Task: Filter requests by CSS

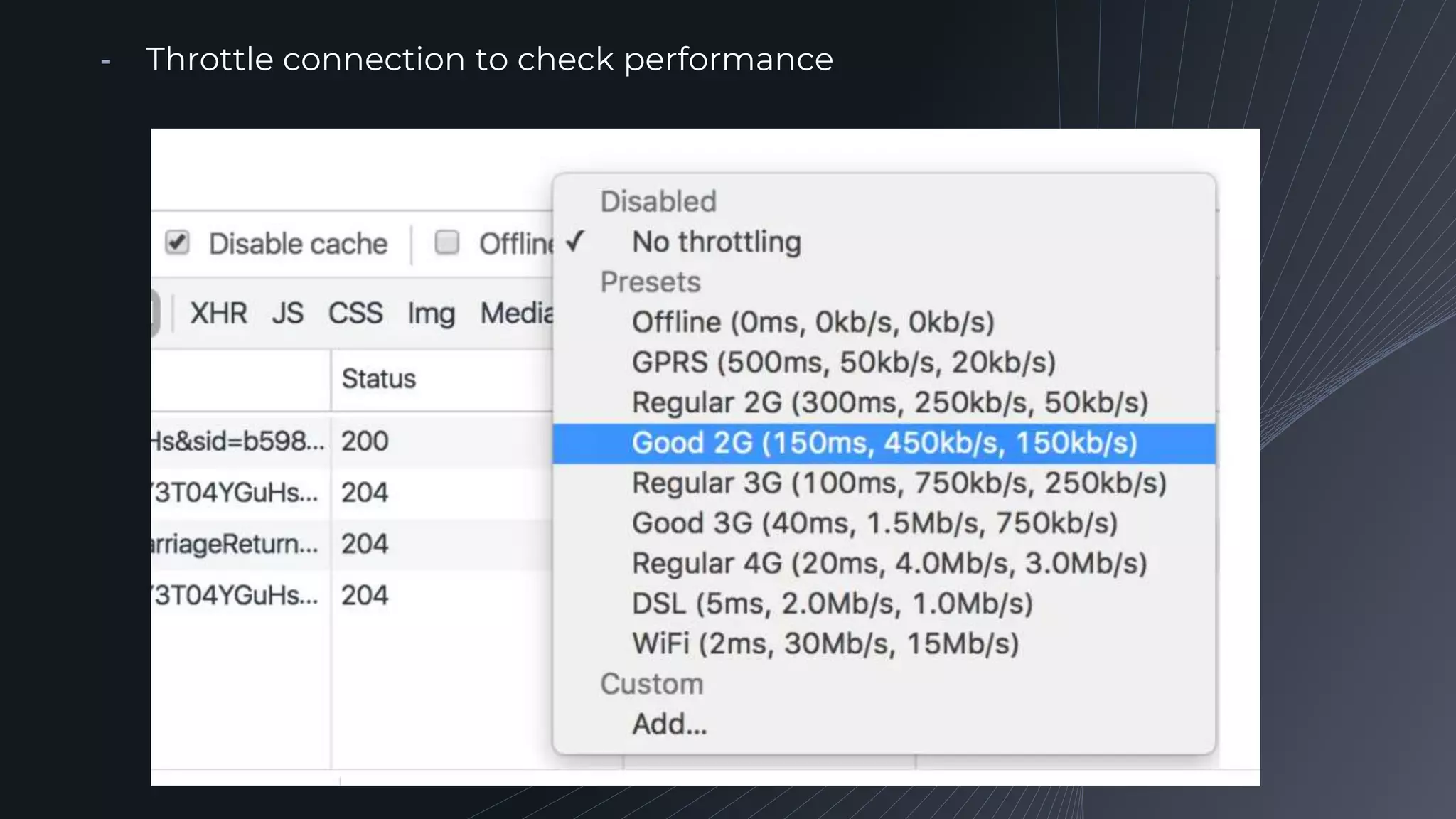Action: [355, 314]
